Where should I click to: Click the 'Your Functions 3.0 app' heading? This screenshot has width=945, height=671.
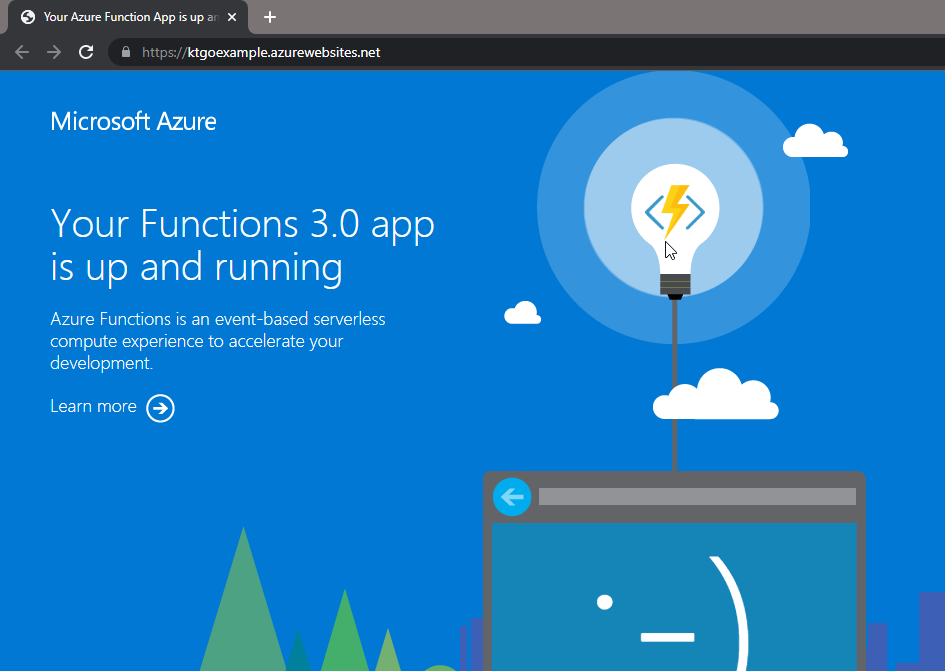(x=242, y=245)
